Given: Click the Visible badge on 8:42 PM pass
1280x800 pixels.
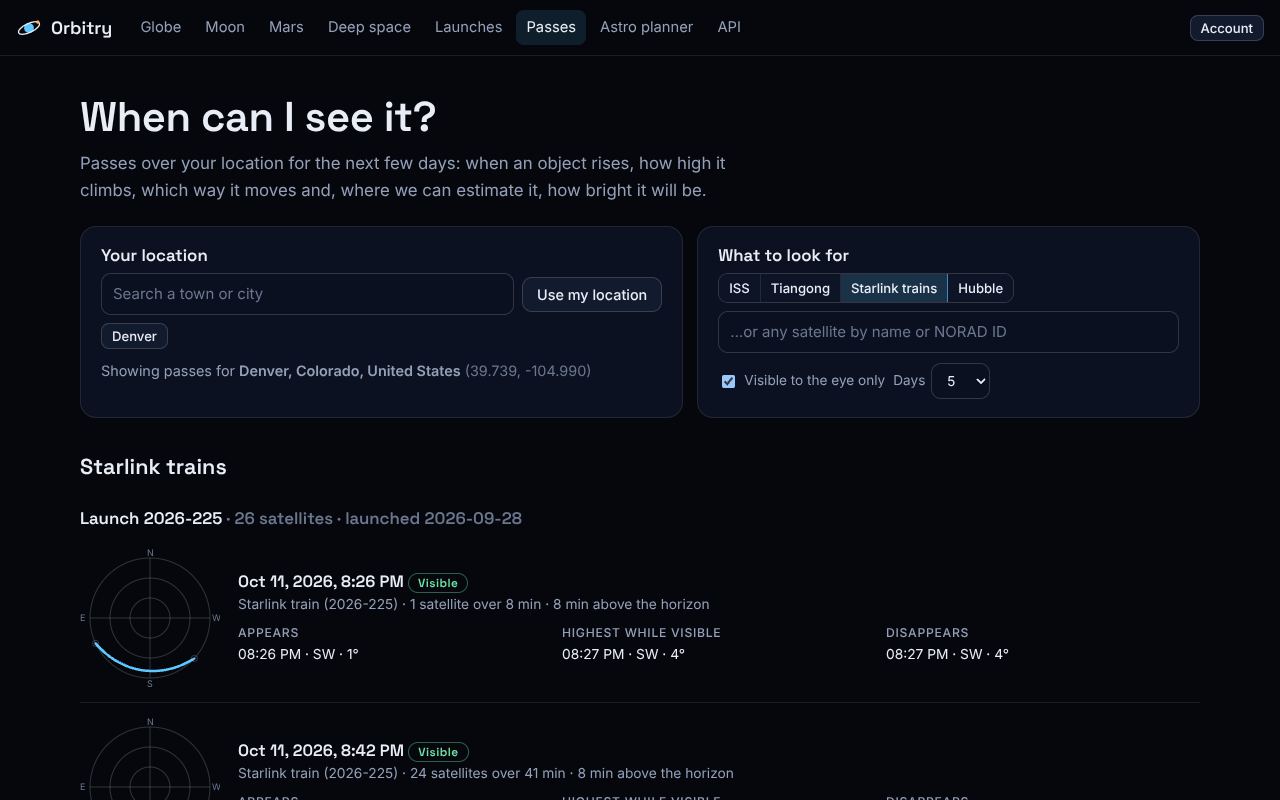Looking at the screenshot, I should tap(438, 752).
